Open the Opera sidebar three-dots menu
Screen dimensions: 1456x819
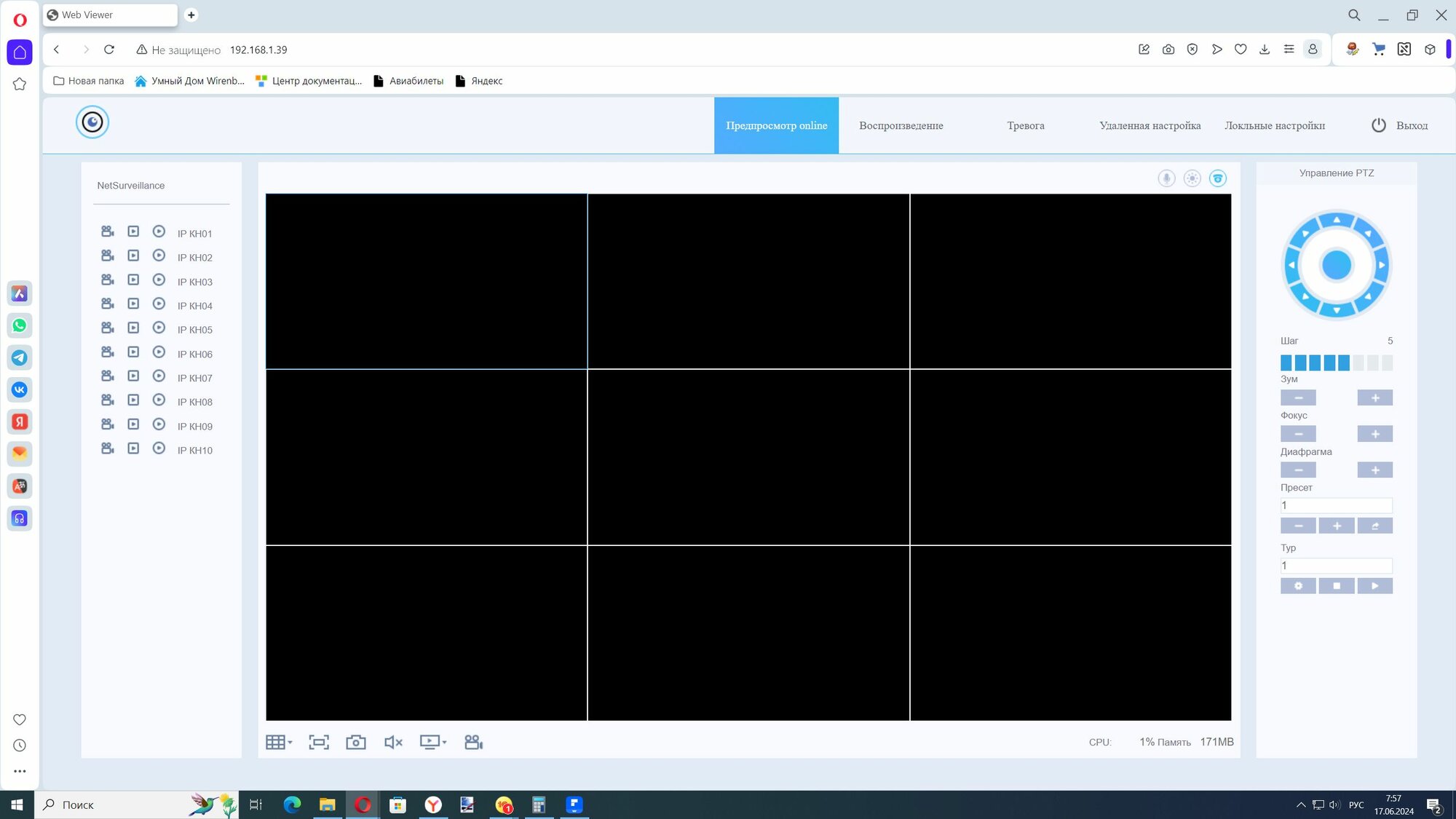click(x=20, y=771)
